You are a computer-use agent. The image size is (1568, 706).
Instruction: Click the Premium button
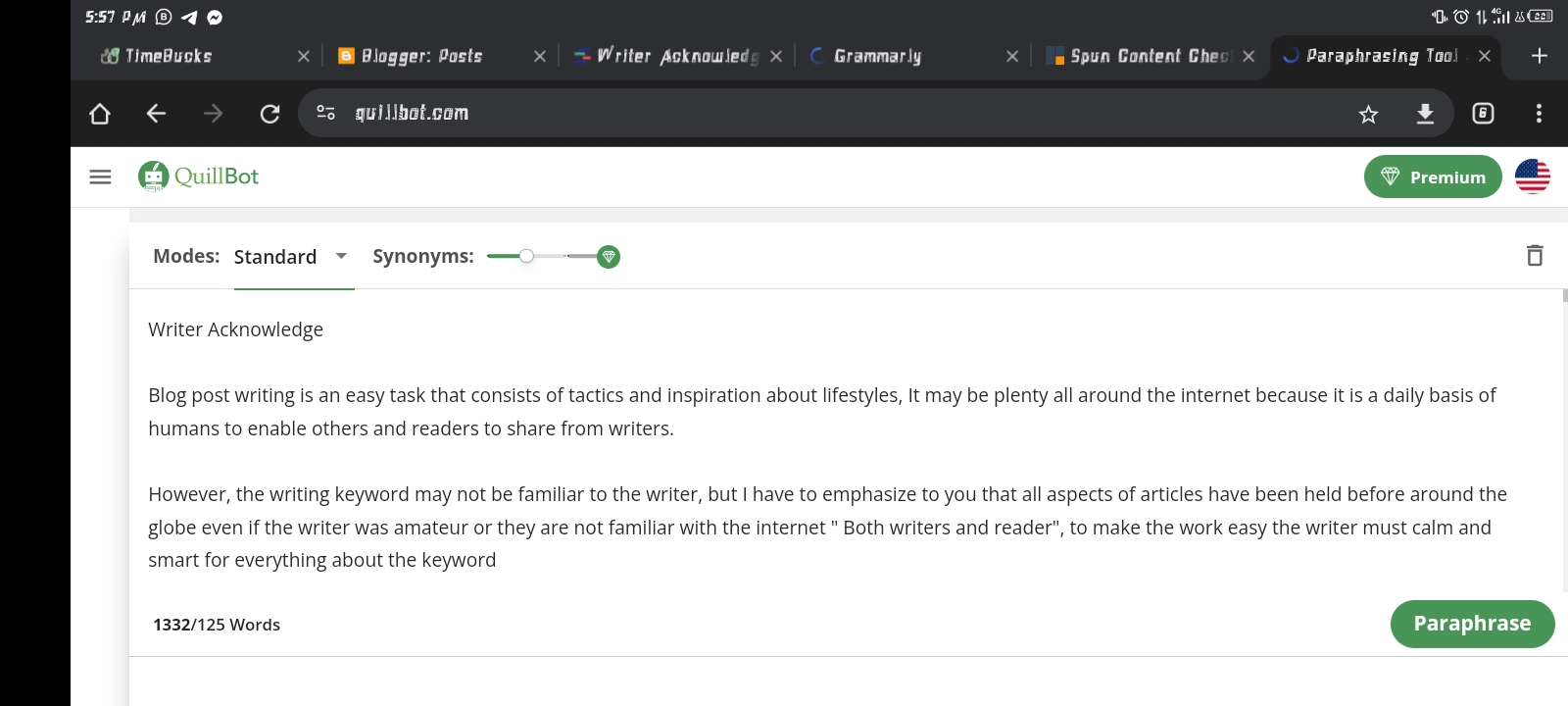pyautogui.click(x=1433, y=176)
